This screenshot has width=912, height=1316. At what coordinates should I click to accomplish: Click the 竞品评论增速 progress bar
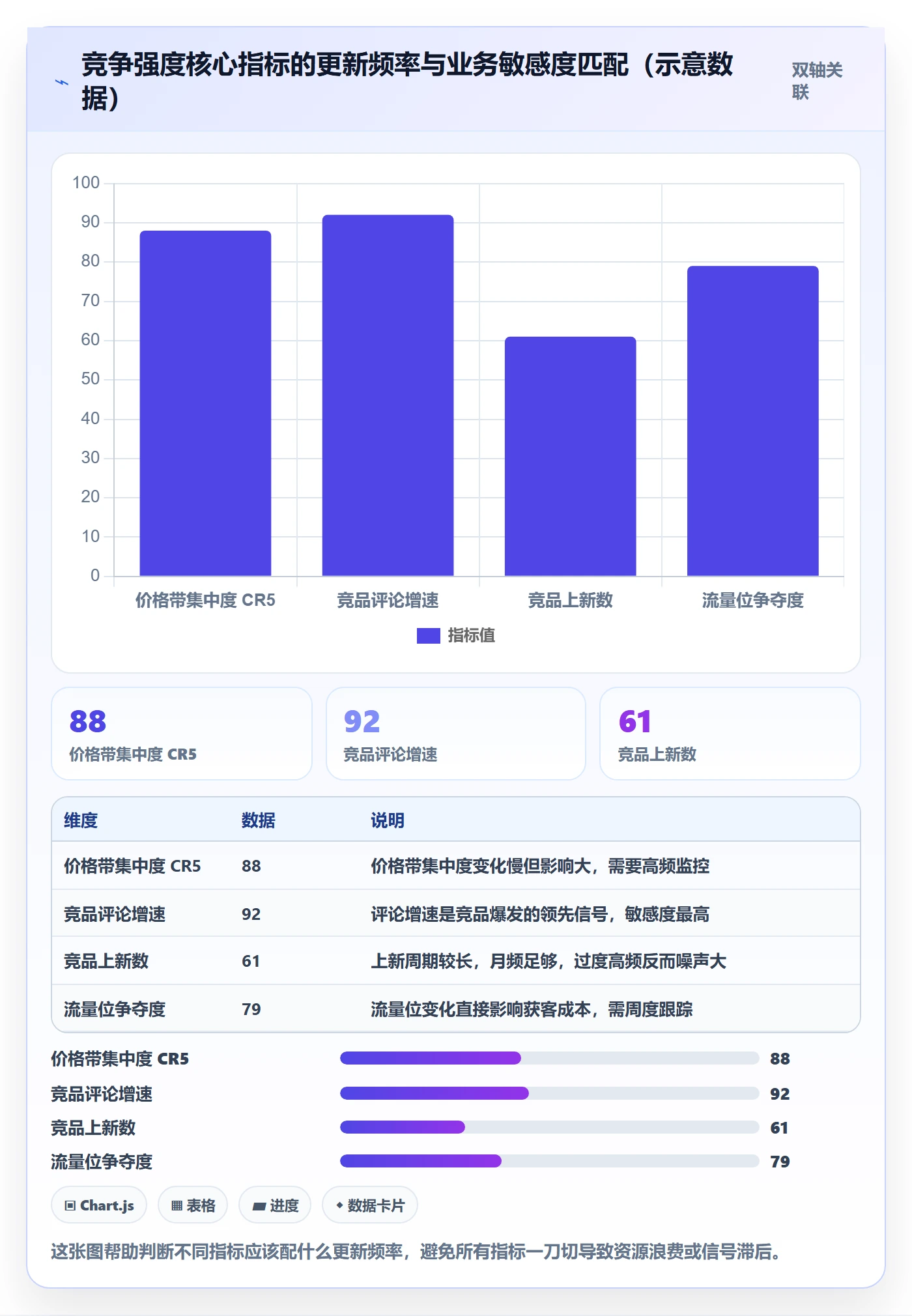[549, 1093]
